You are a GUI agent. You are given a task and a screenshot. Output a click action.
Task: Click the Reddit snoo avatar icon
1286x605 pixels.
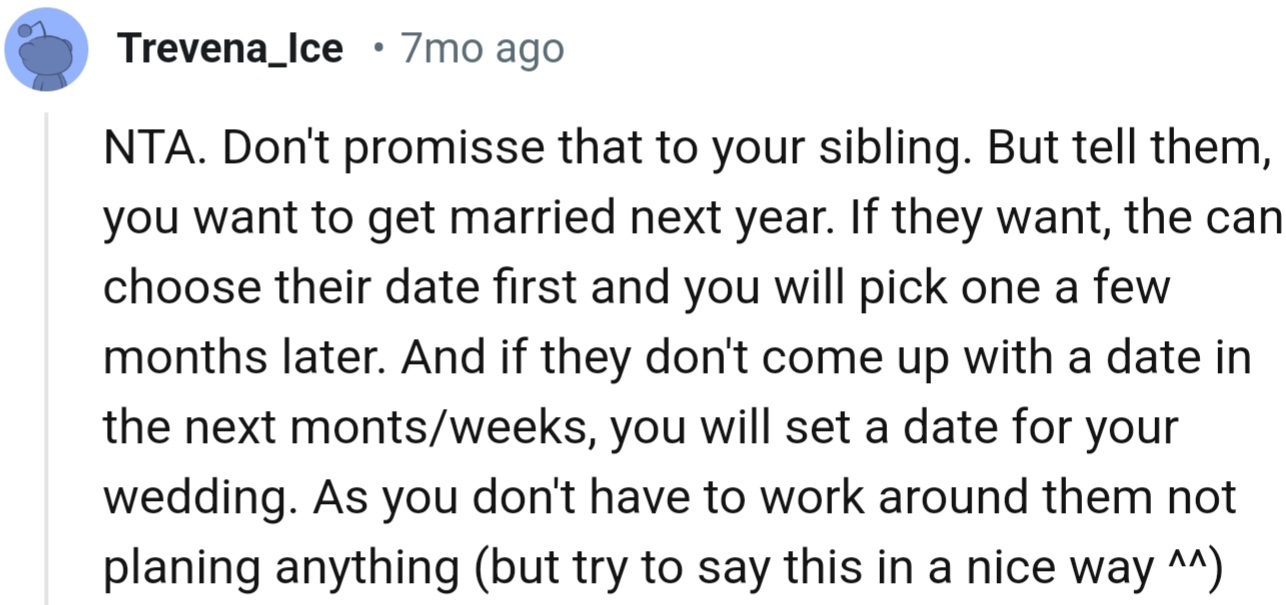(x=49, y=49)
